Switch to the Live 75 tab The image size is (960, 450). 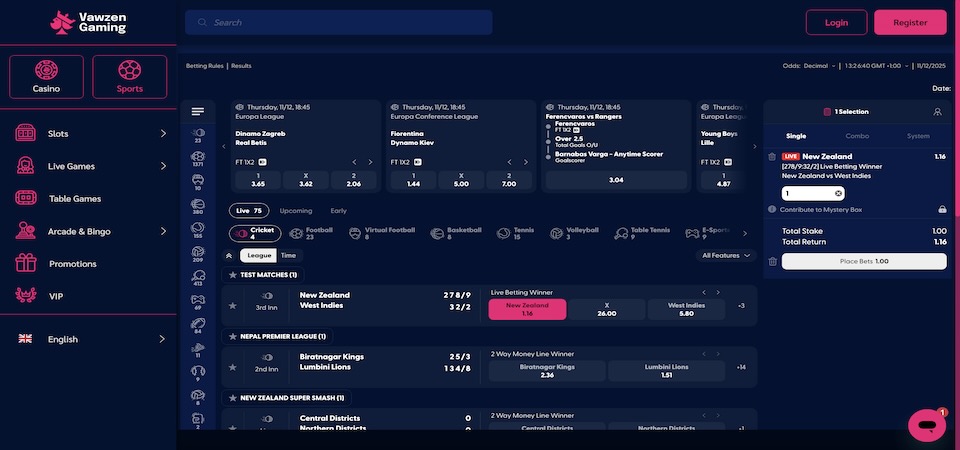click(x=249, y=211)
